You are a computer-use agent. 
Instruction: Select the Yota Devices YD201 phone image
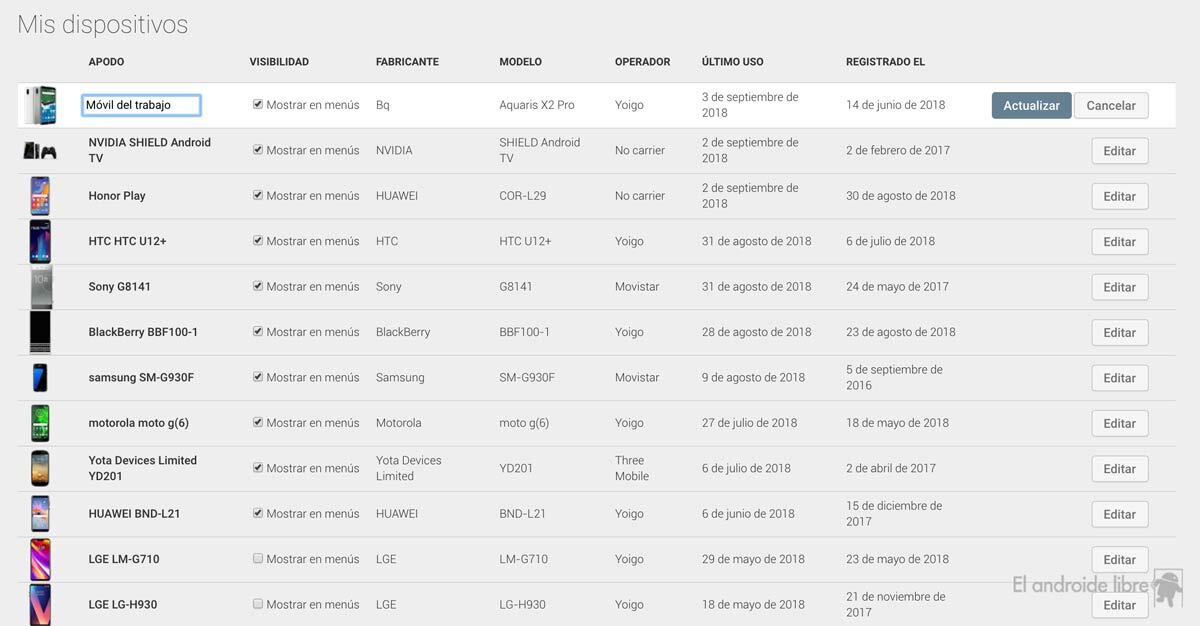click(x=40, y=468)
